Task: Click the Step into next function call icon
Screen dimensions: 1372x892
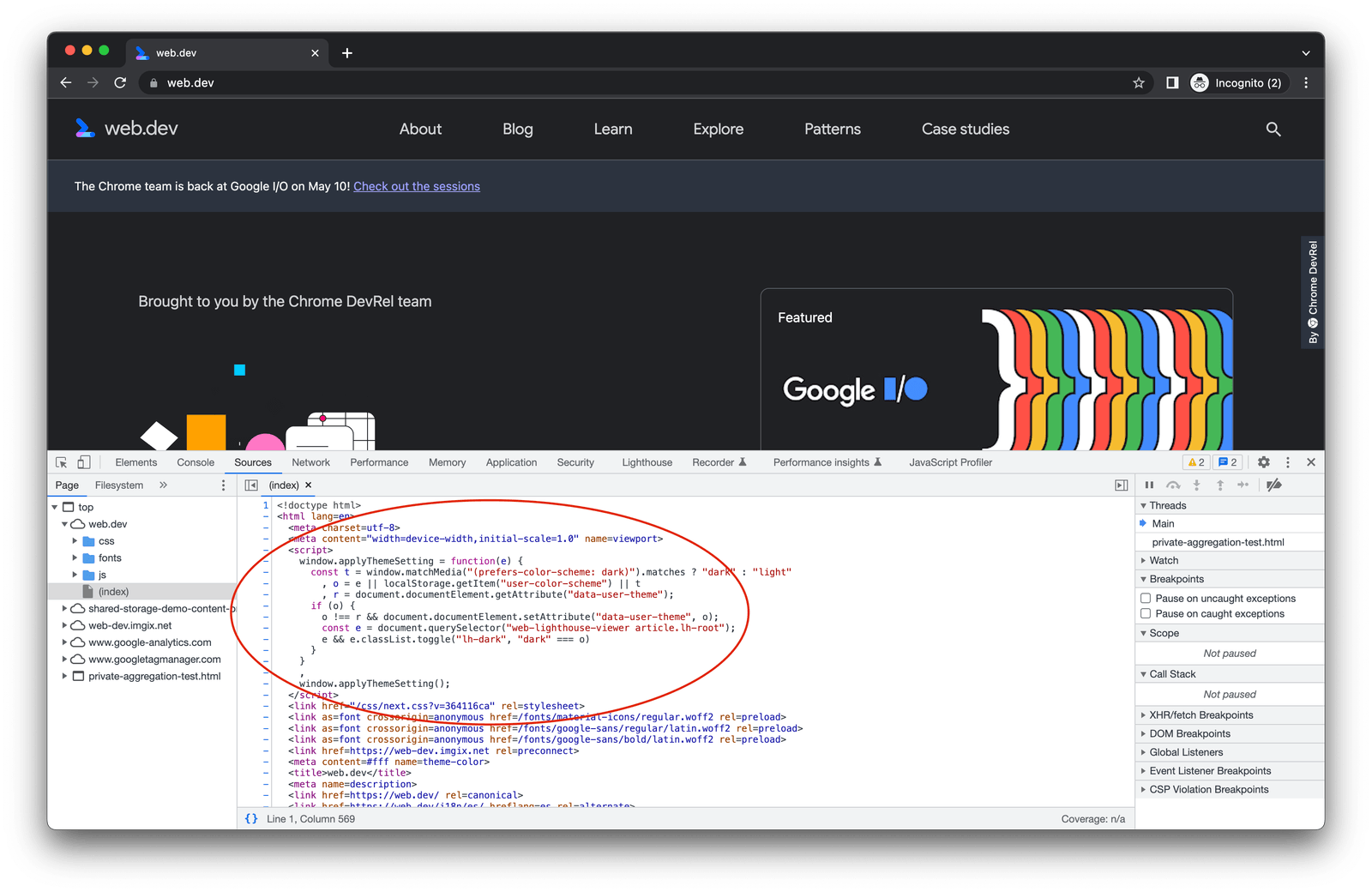Action: click(1197, 485)
